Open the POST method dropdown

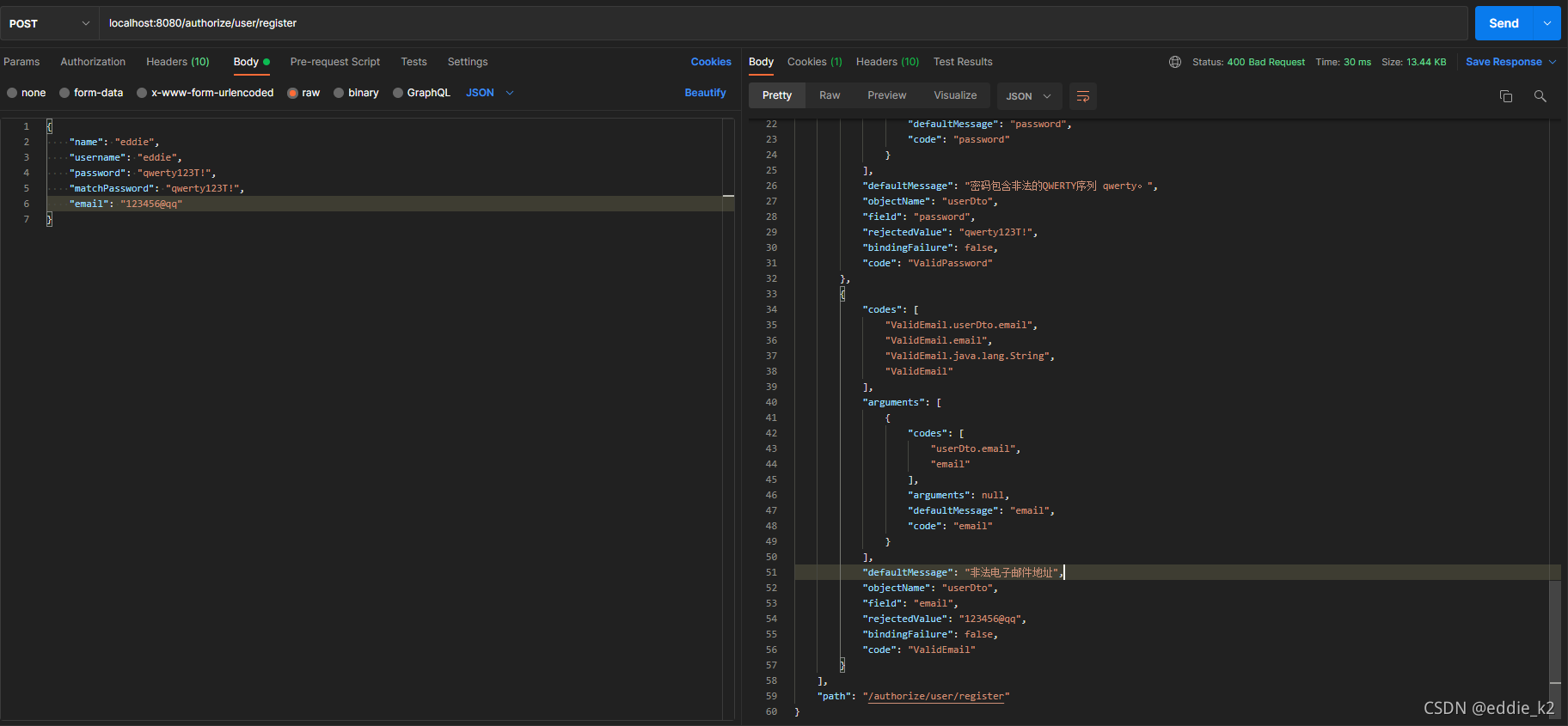[49, 23]
